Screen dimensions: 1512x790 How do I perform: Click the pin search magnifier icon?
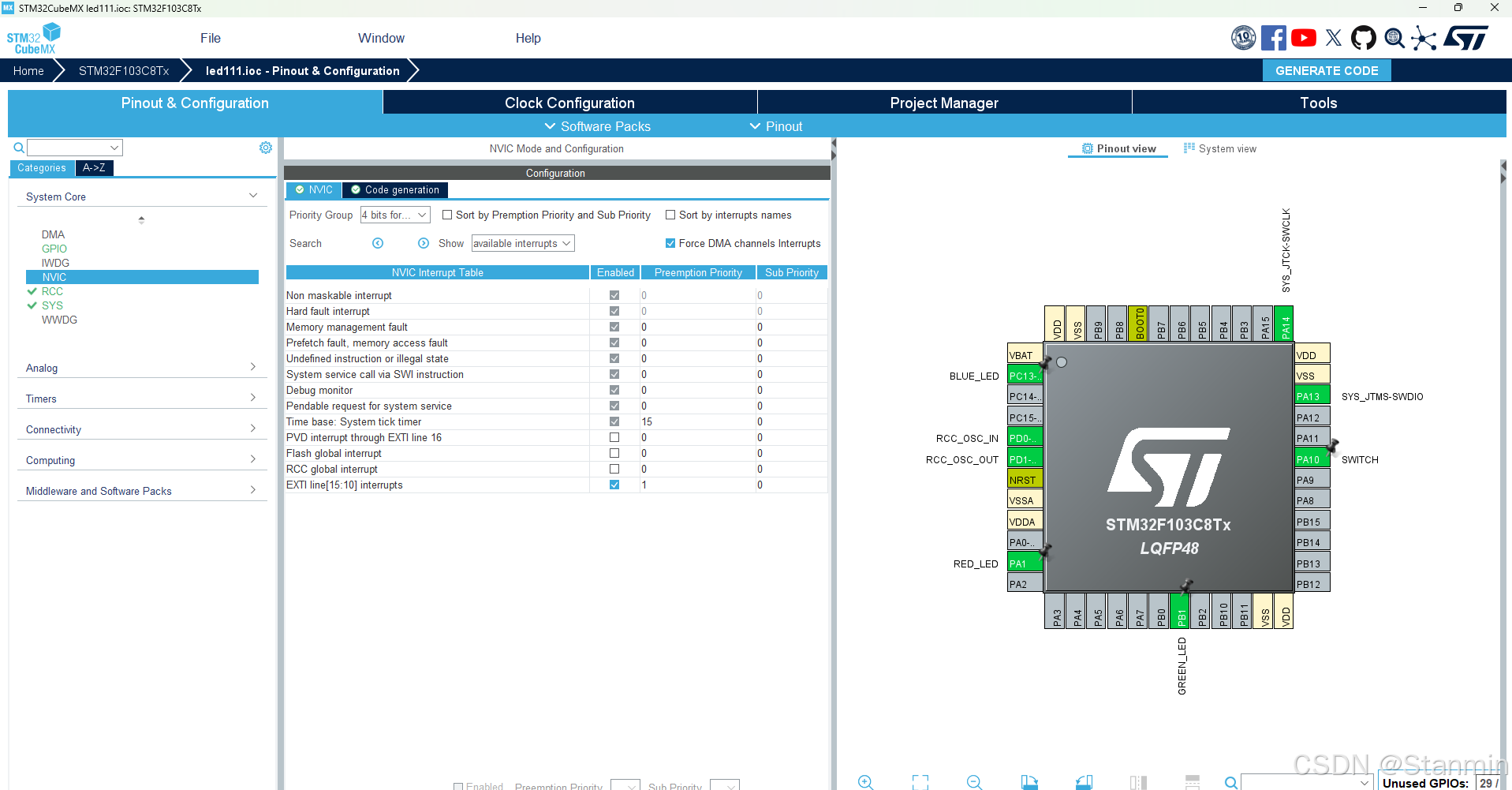tap(1231, 783)
